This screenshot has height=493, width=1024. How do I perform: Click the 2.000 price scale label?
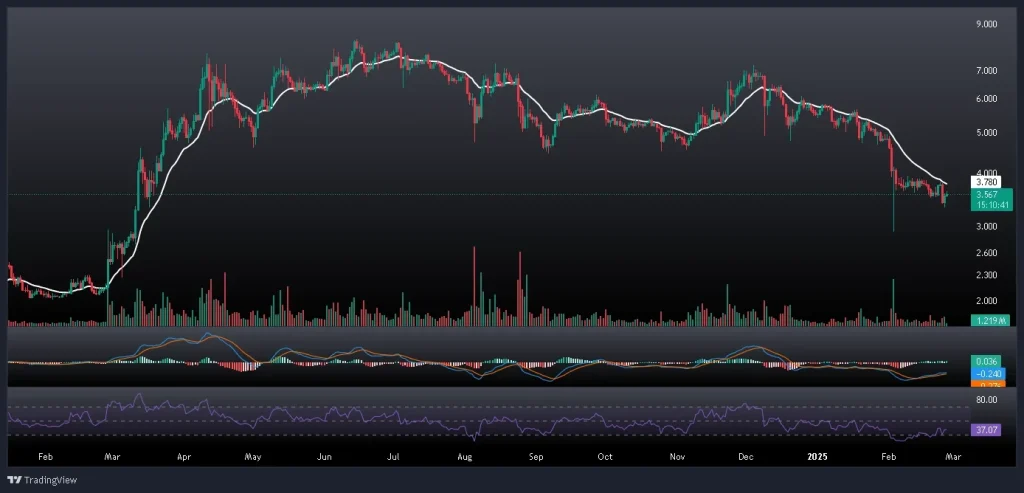point(985,301)
